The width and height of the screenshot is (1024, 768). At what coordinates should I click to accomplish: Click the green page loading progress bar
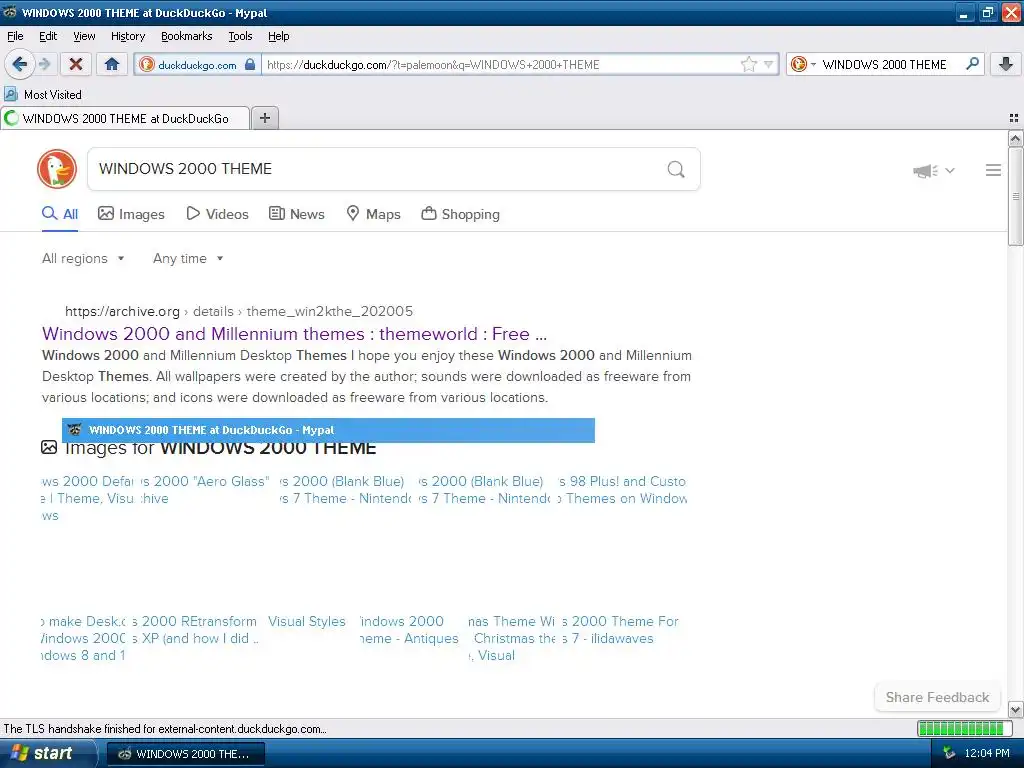coord(963,728)
